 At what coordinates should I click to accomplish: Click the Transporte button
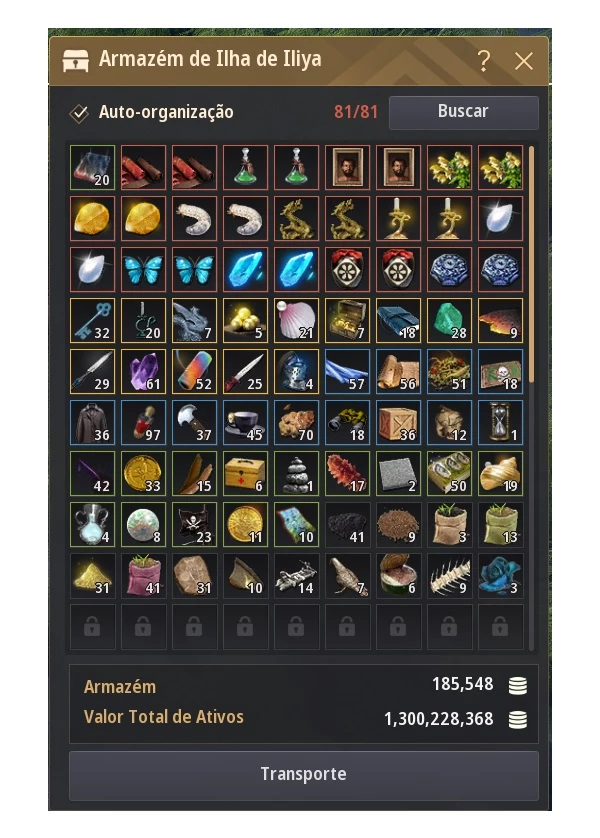[303, 774]
